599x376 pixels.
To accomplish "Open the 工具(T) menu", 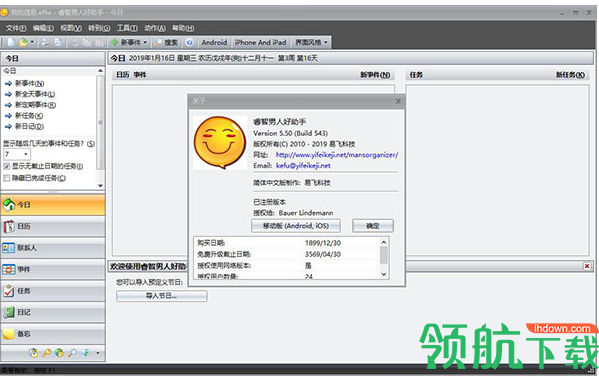I will coord(127,28).
